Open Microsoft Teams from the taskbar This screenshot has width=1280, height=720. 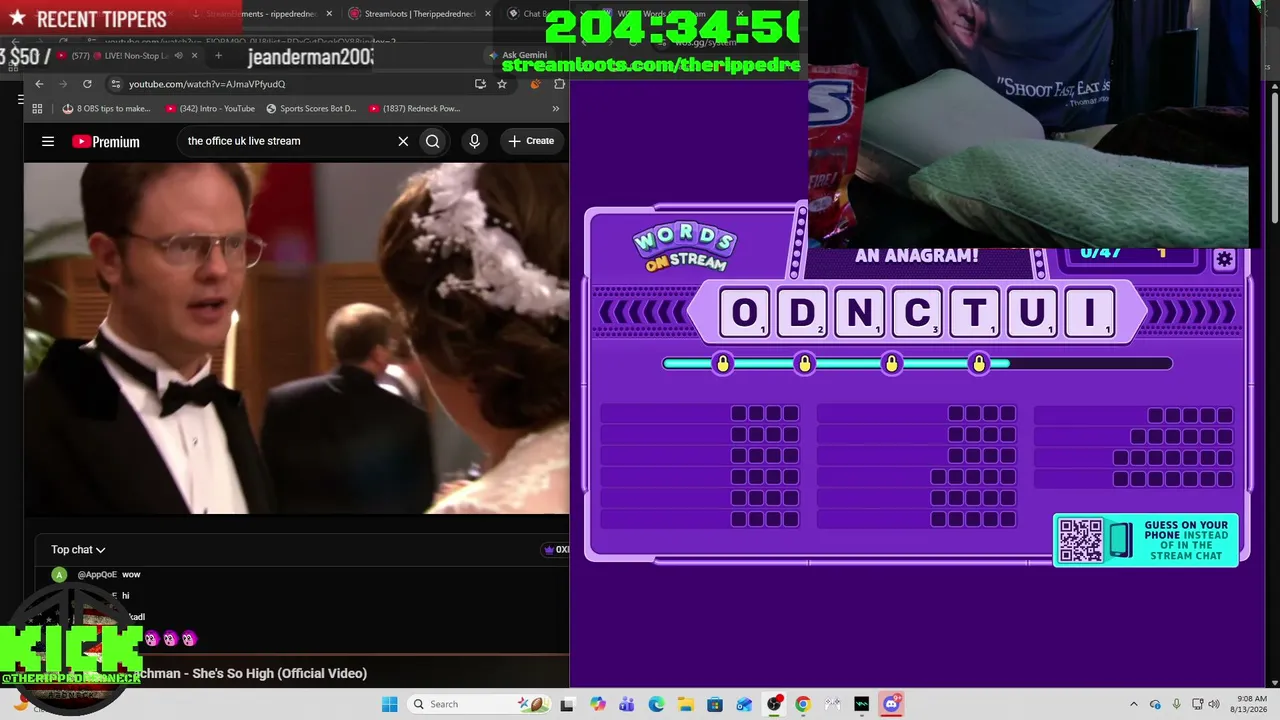point(627,704)
